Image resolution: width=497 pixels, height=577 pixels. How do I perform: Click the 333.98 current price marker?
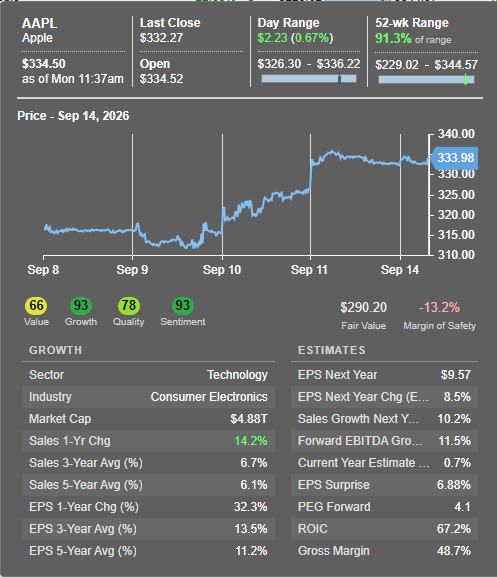(x=454, y=158)
